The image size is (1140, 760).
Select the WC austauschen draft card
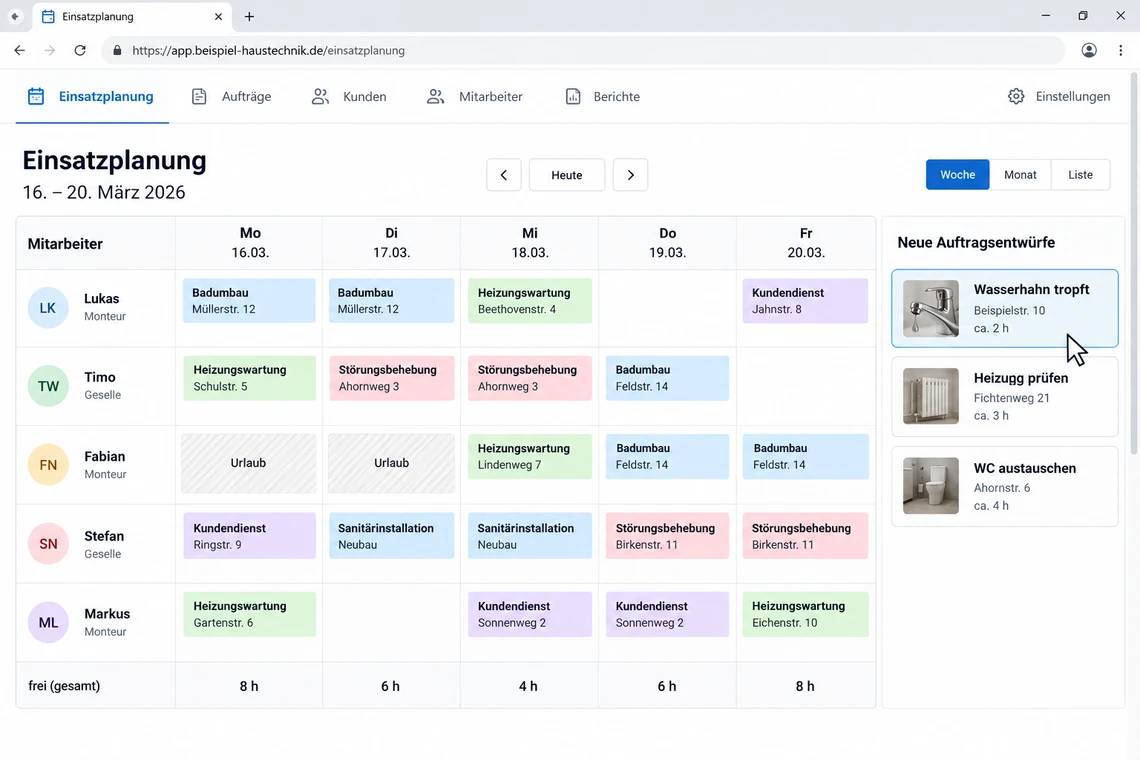pos(1005,487)
